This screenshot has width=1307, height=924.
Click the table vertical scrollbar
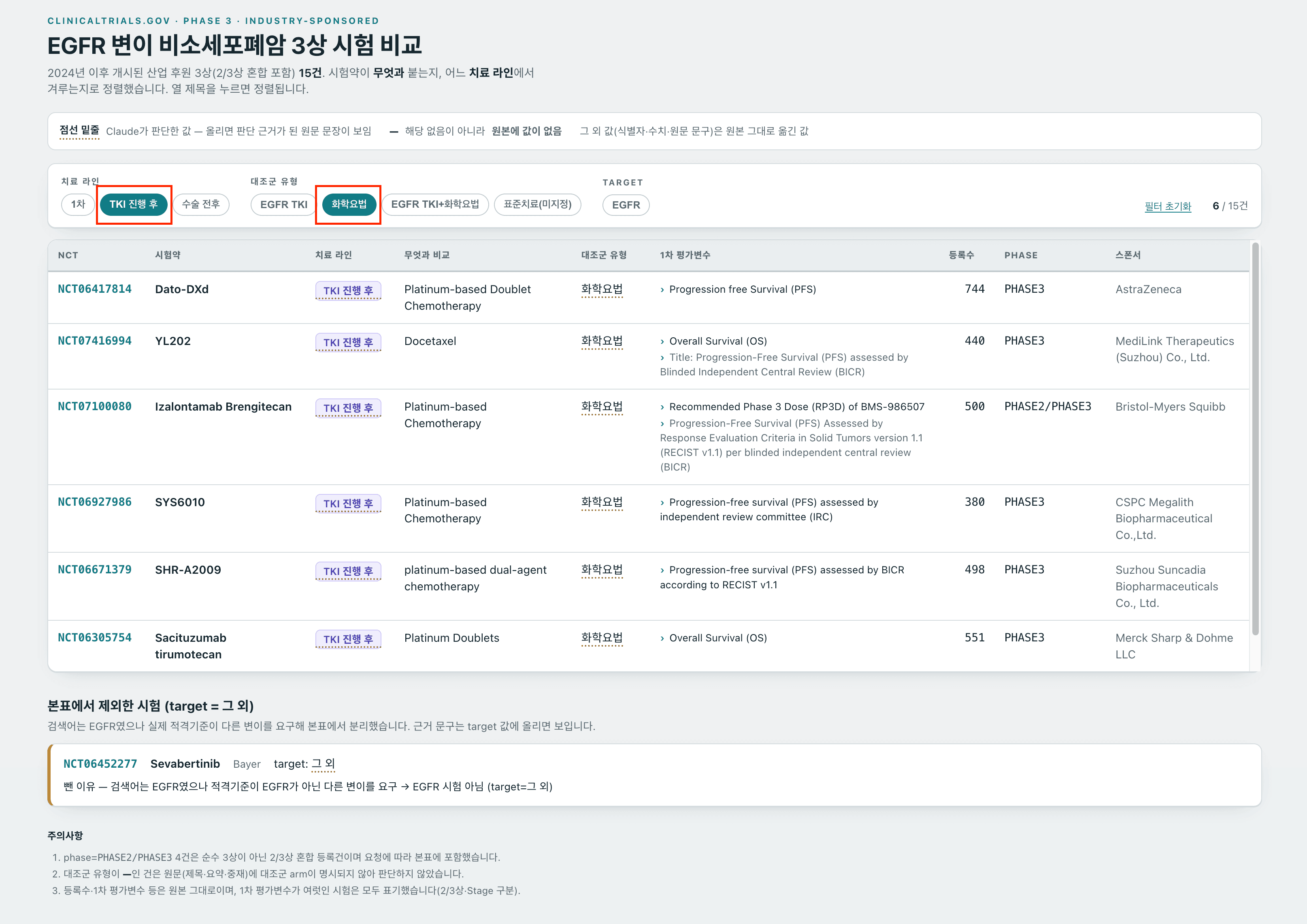(1255, 439)
